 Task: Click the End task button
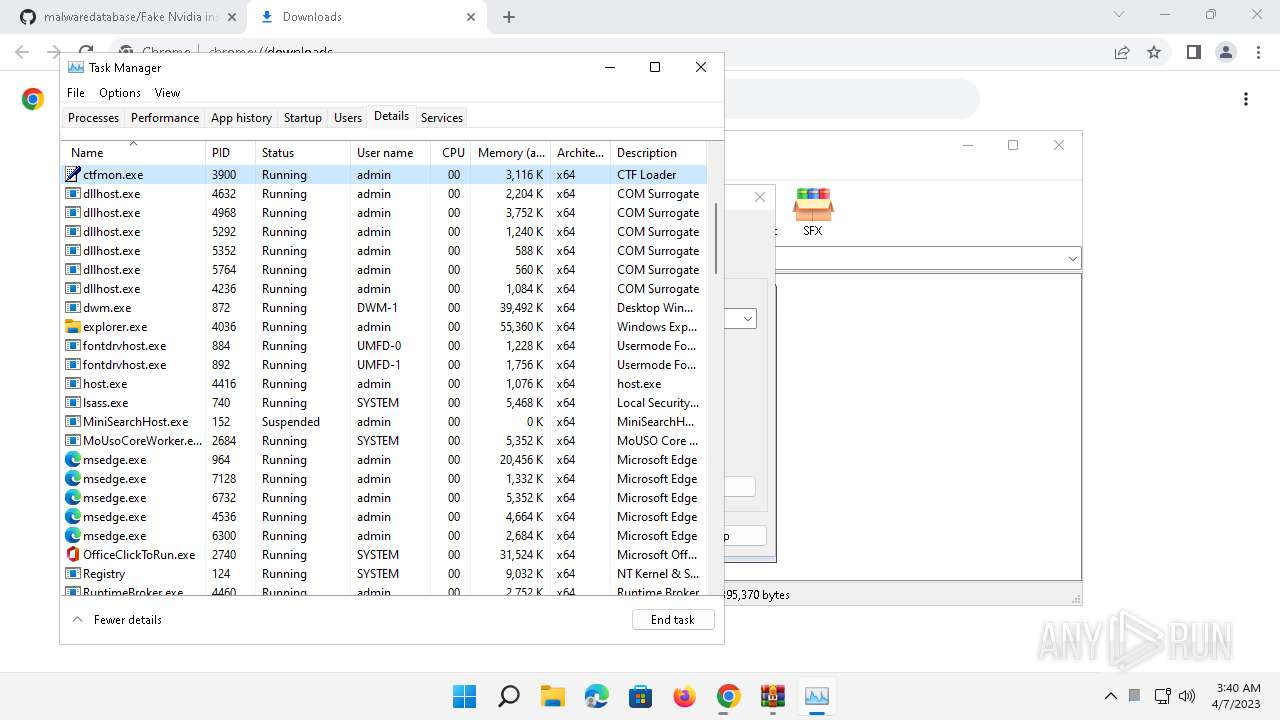673,620
